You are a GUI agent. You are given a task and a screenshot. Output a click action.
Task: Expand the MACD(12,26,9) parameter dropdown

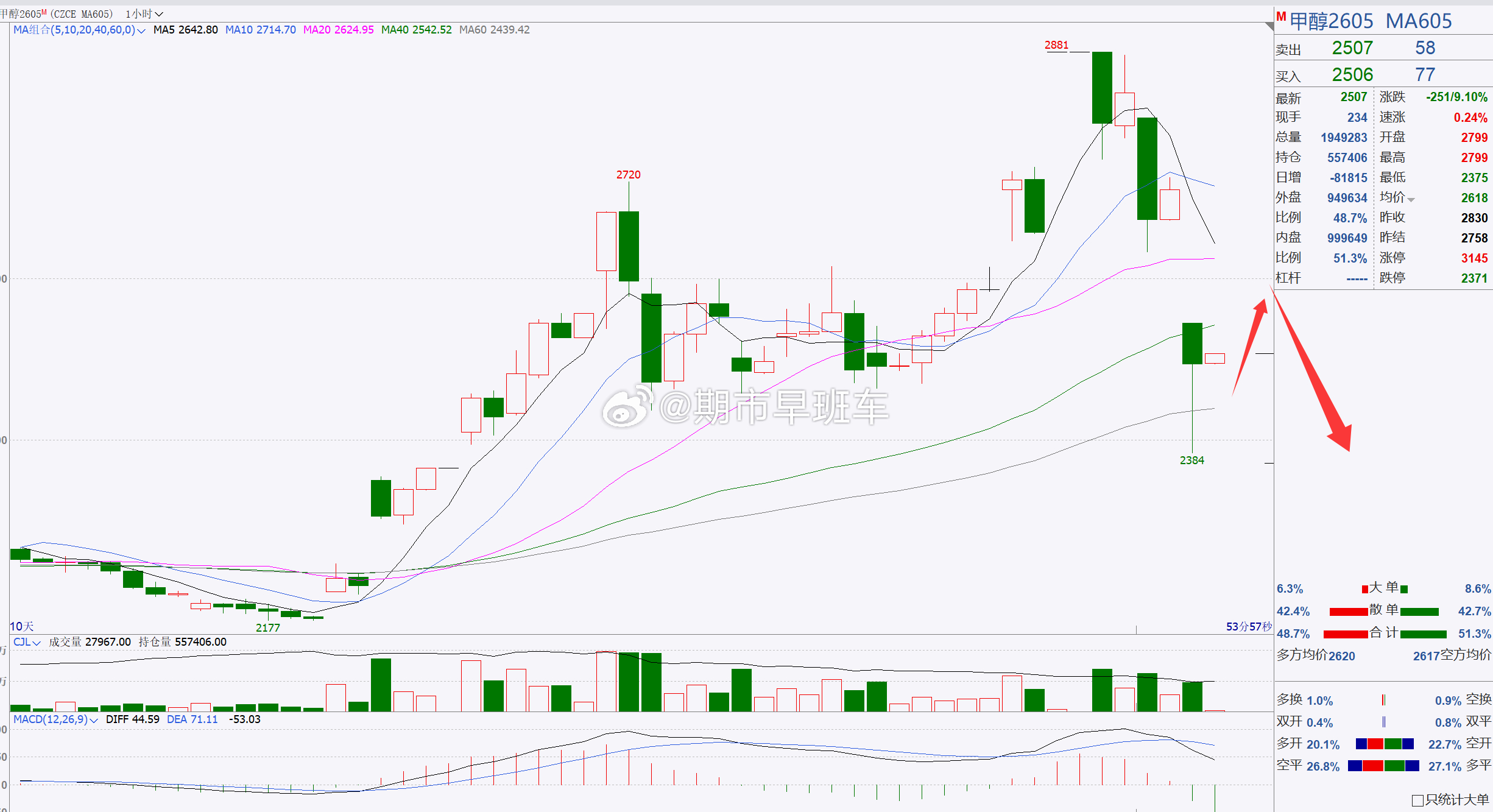[x=94, y=720]
